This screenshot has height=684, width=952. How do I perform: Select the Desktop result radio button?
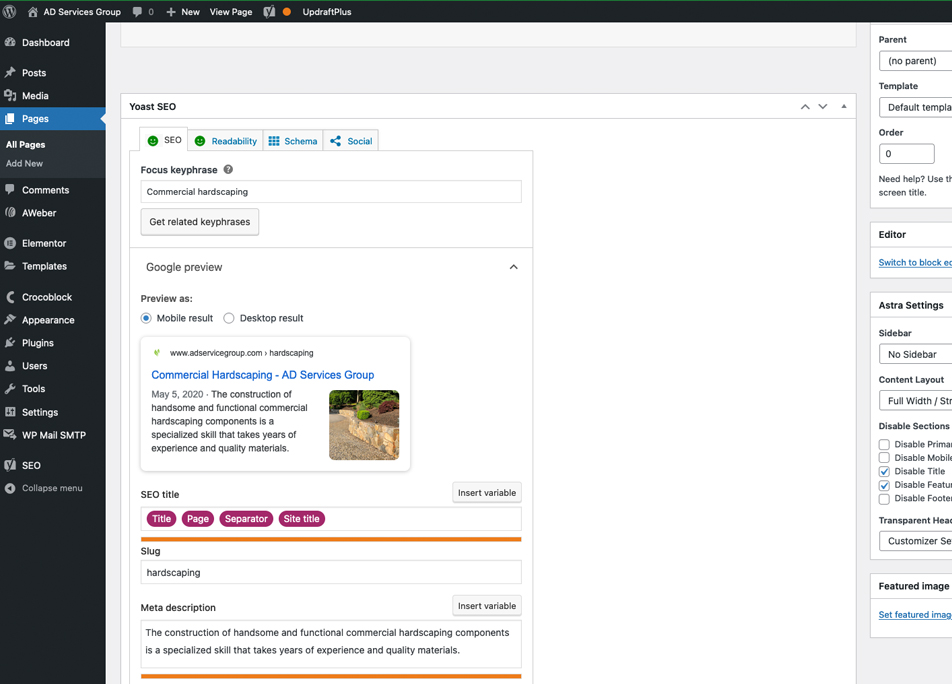[229, 318]
